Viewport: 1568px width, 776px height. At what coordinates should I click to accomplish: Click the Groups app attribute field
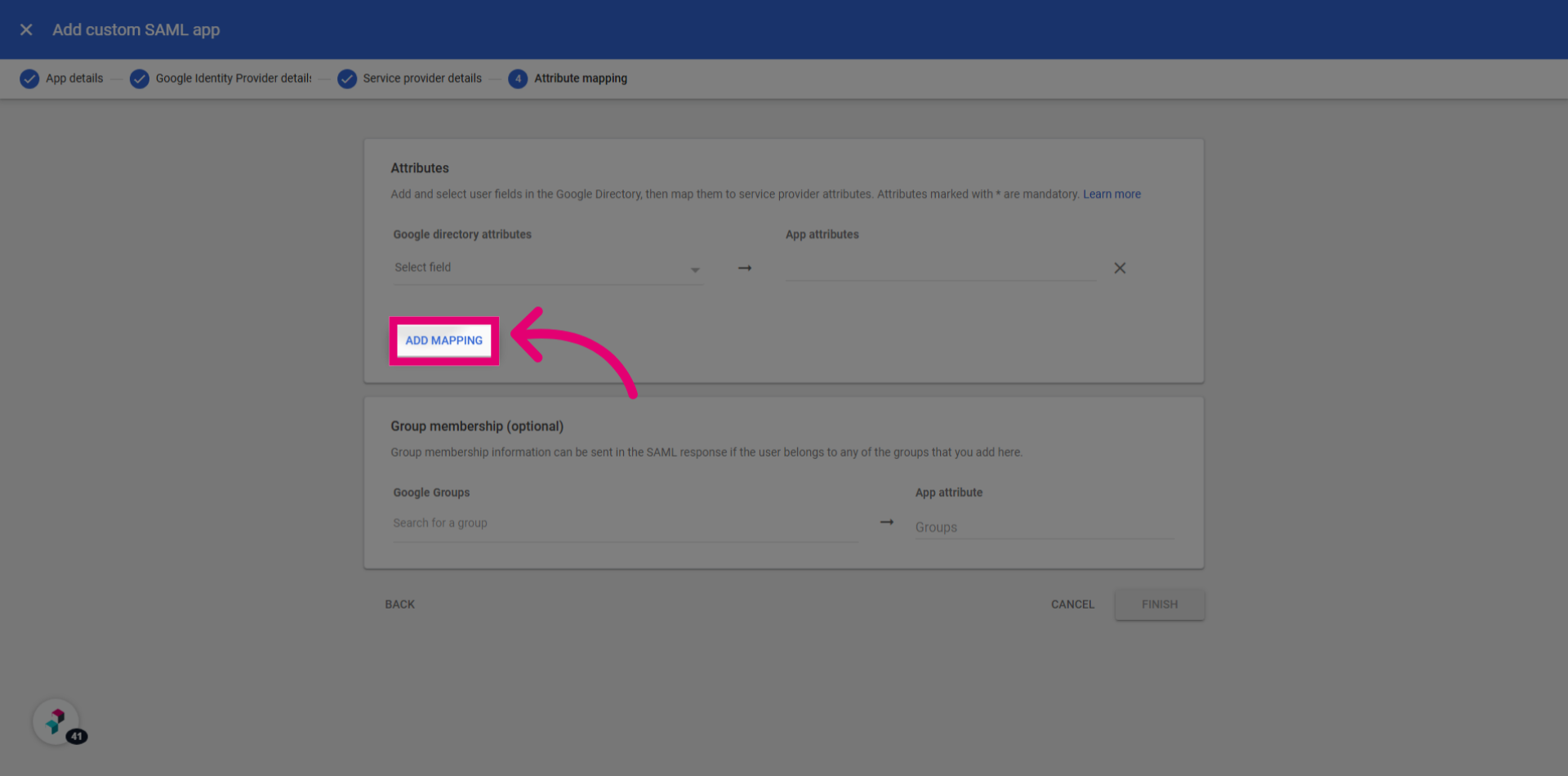coord(1045,527)
